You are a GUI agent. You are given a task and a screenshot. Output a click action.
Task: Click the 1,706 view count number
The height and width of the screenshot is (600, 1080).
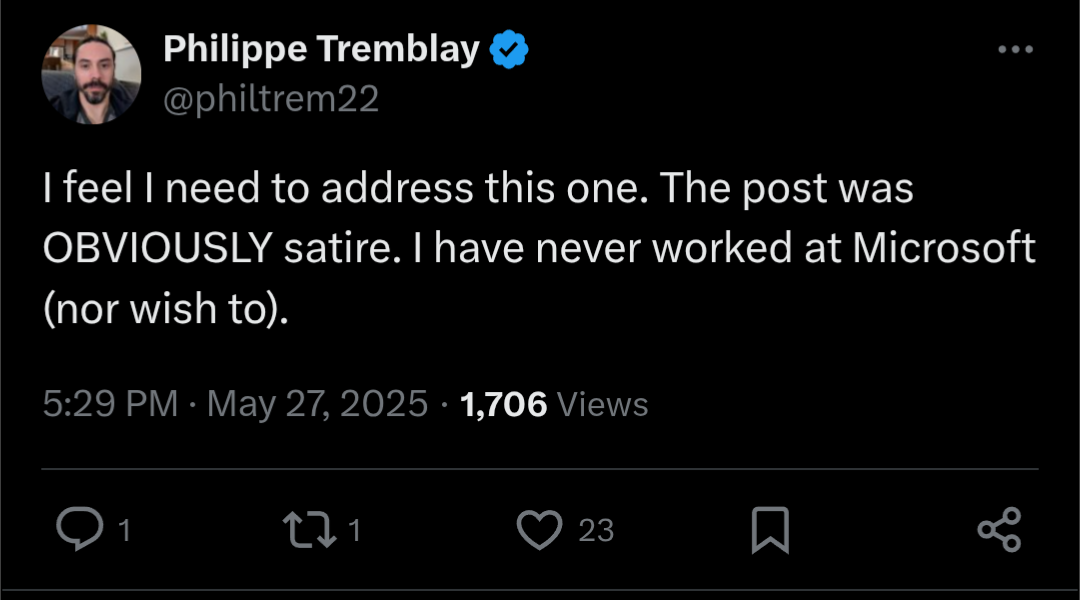(x=503, y=404)
